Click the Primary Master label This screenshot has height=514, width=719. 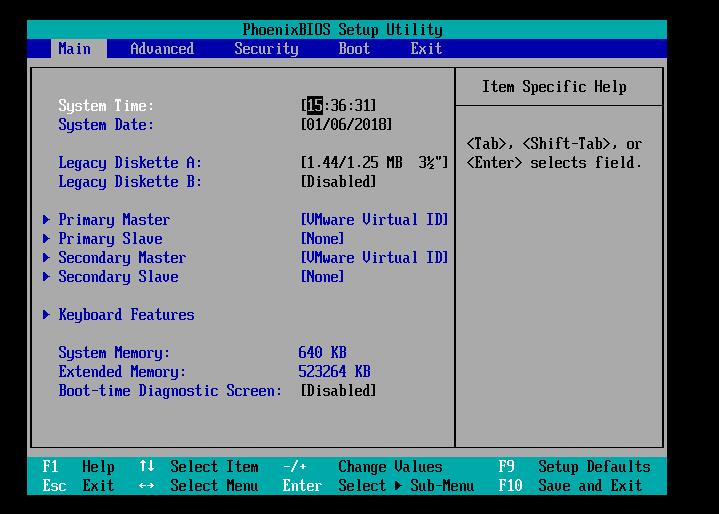tap(114, 220)
